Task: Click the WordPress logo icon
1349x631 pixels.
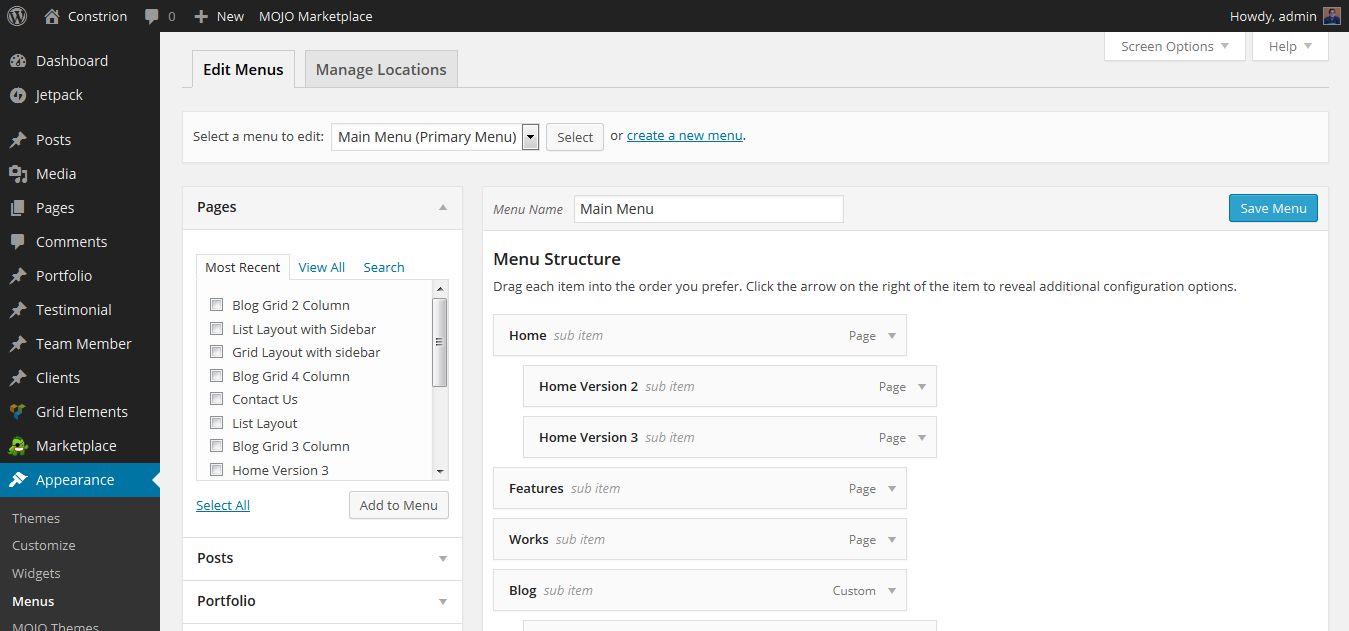Action: coord(17,16)
